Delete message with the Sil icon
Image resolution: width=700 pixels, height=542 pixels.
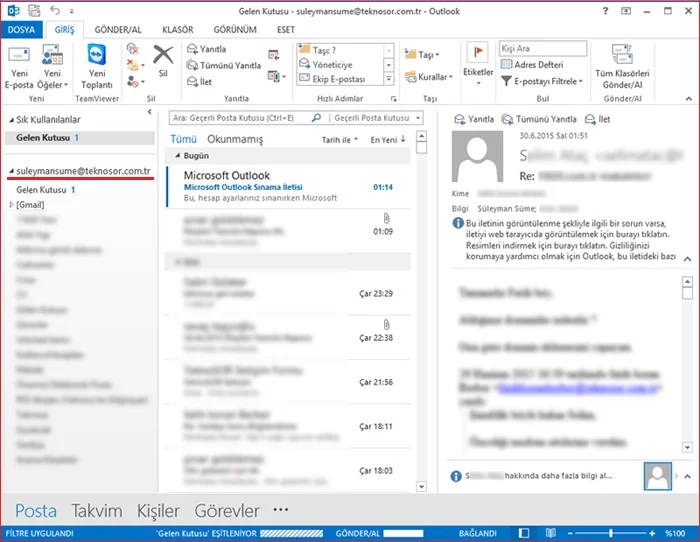163,58
